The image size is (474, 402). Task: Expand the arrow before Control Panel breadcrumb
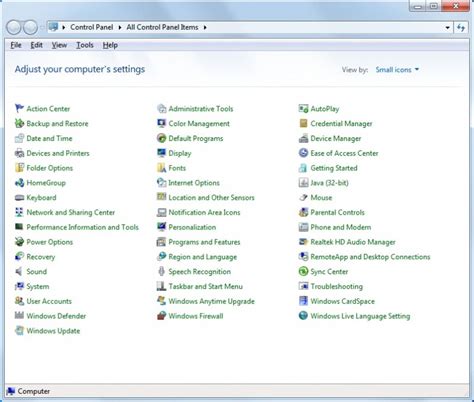63,27
